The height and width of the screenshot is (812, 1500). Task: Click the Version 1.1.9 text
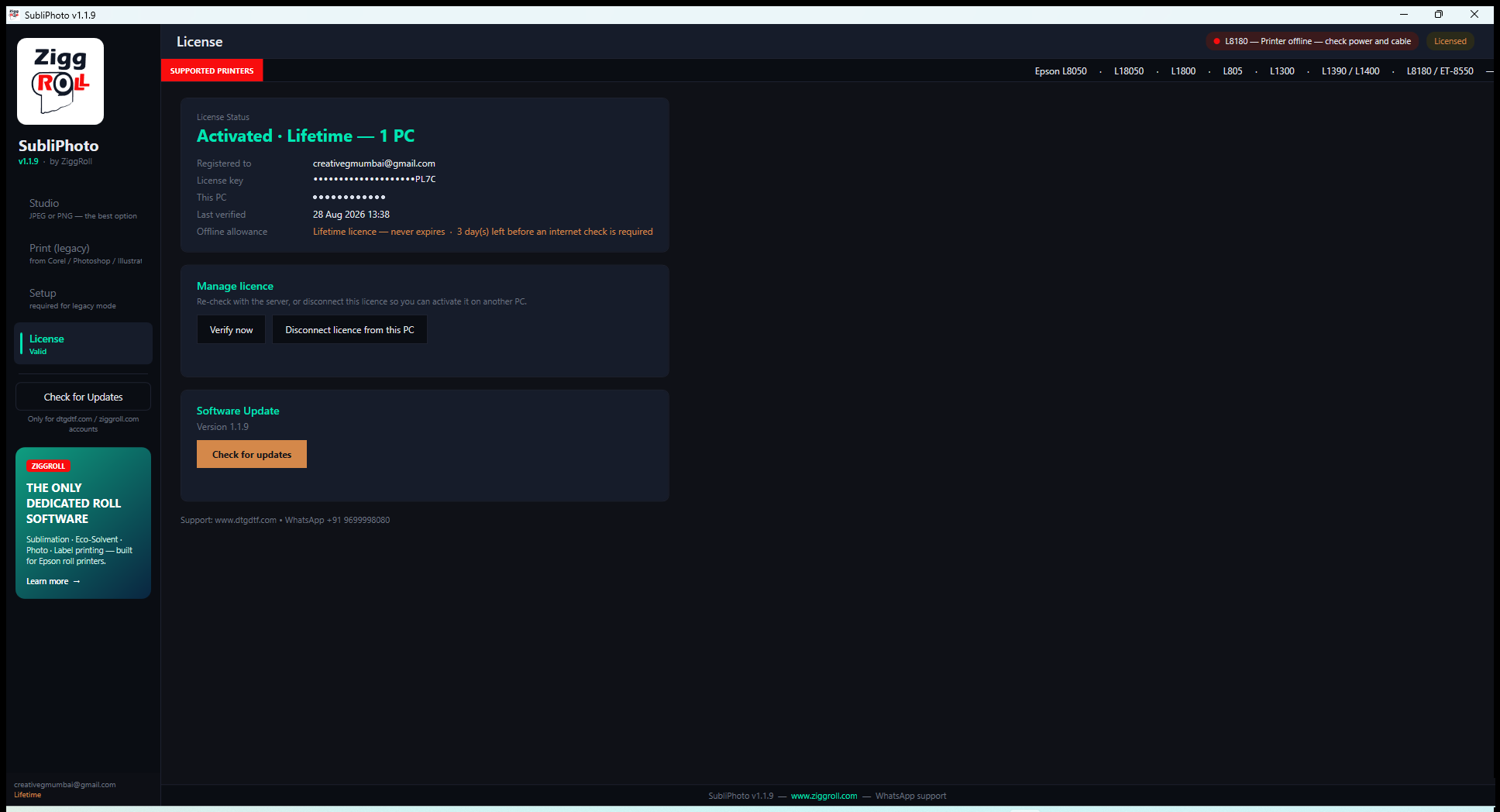point(222,427)
